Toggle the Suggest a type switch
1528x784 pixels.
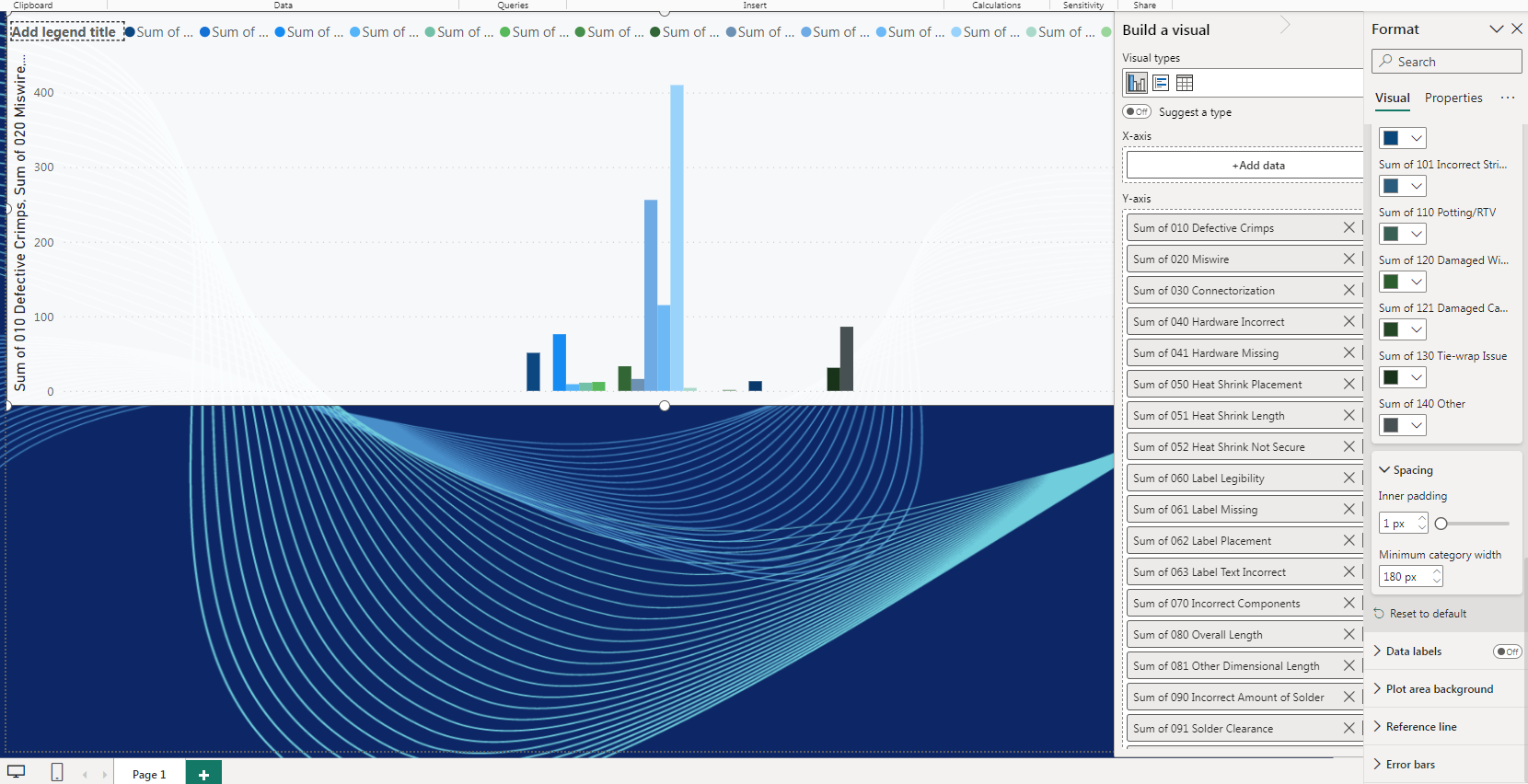click(1137, 111)
